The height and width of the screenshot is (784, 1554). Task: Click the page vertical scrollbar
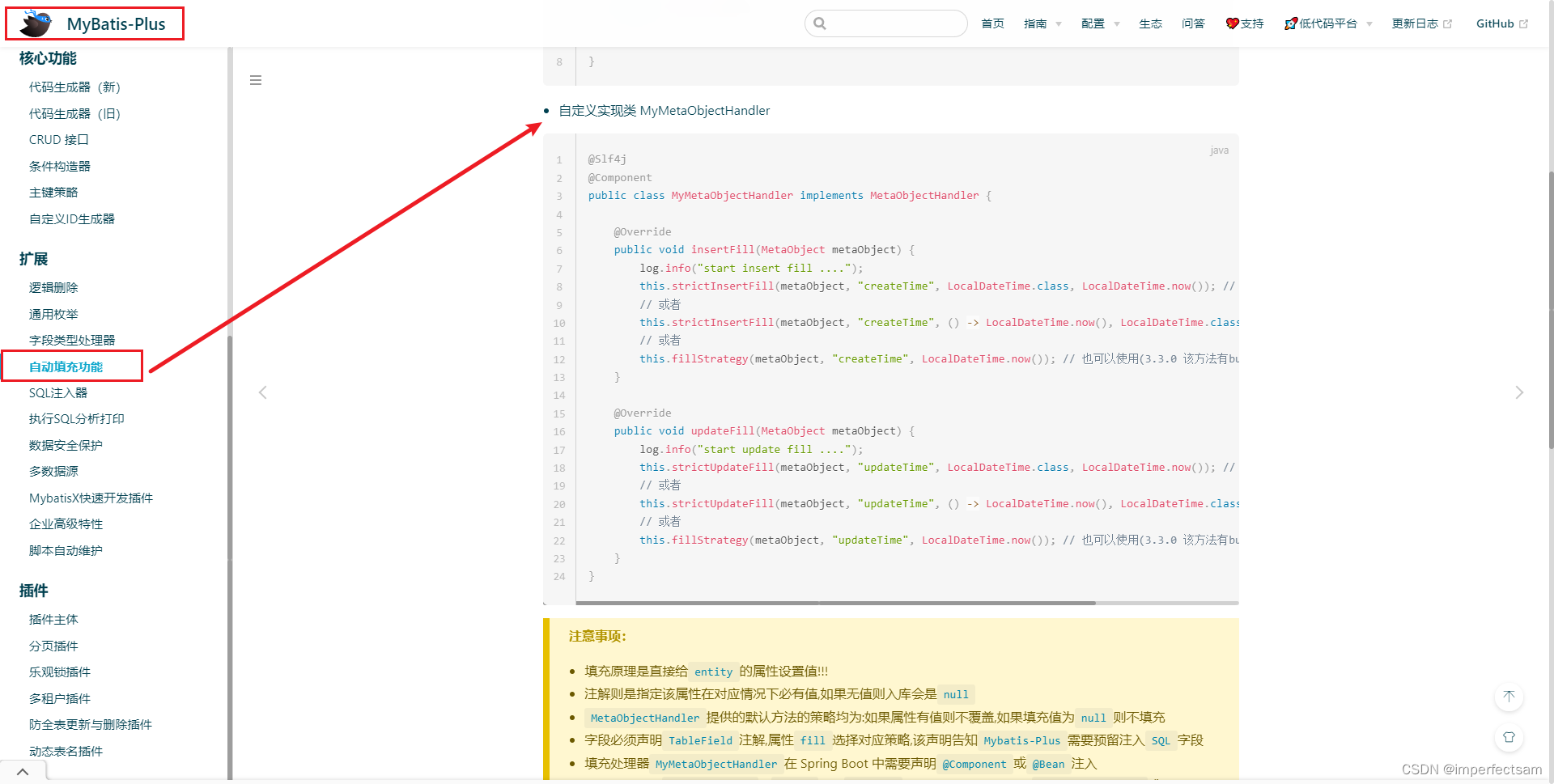[1551, 309]
